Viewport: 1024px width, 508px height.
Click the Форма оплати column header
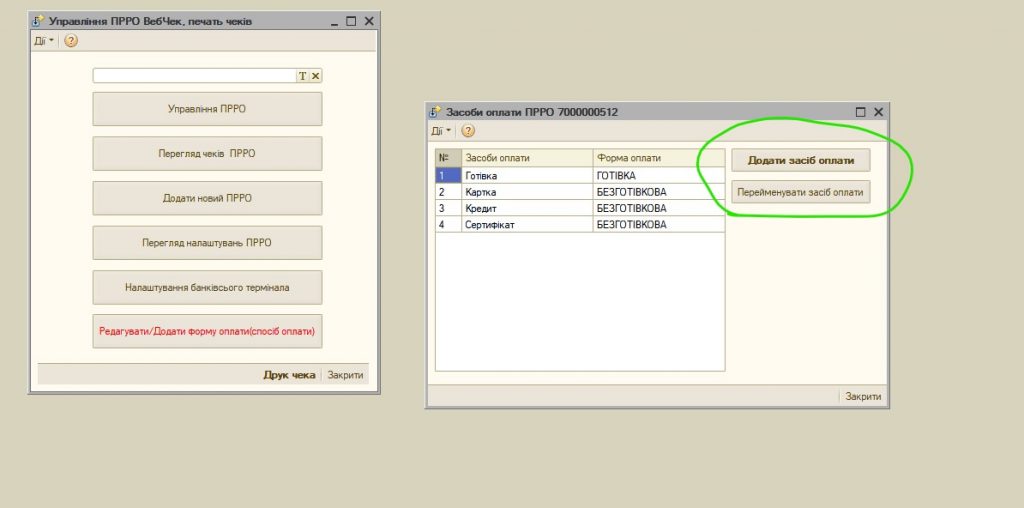tap(658, 158)
